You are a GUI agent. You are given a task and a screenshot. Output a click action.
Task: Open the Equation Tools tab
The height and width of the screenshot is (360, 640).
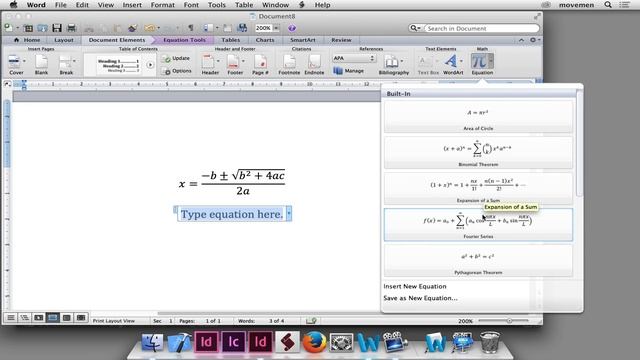pyautogui.click(x=184, y=40)
